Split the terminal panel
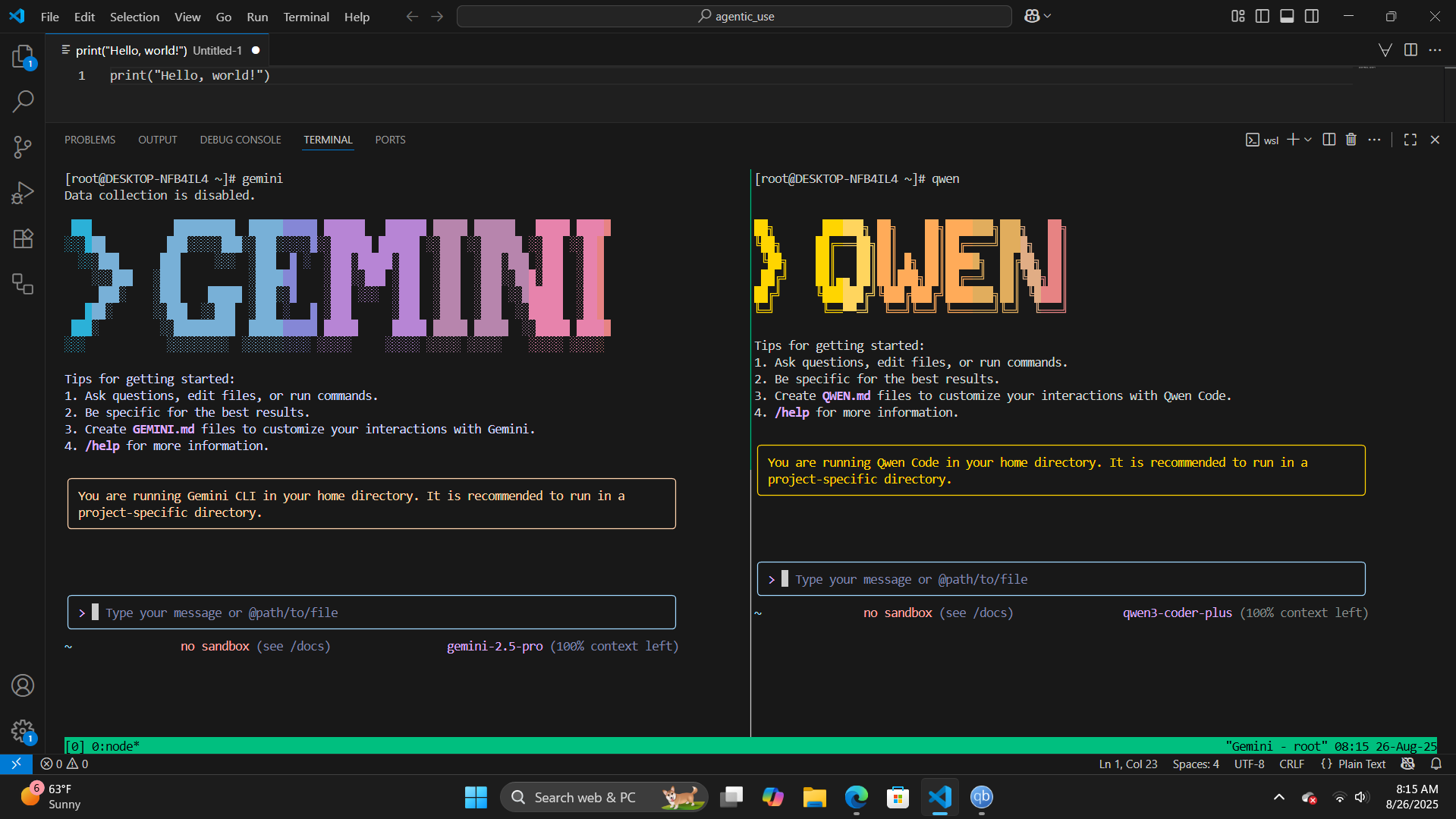Screen dimensions: 1456x819 click(x=1329, y=140)
